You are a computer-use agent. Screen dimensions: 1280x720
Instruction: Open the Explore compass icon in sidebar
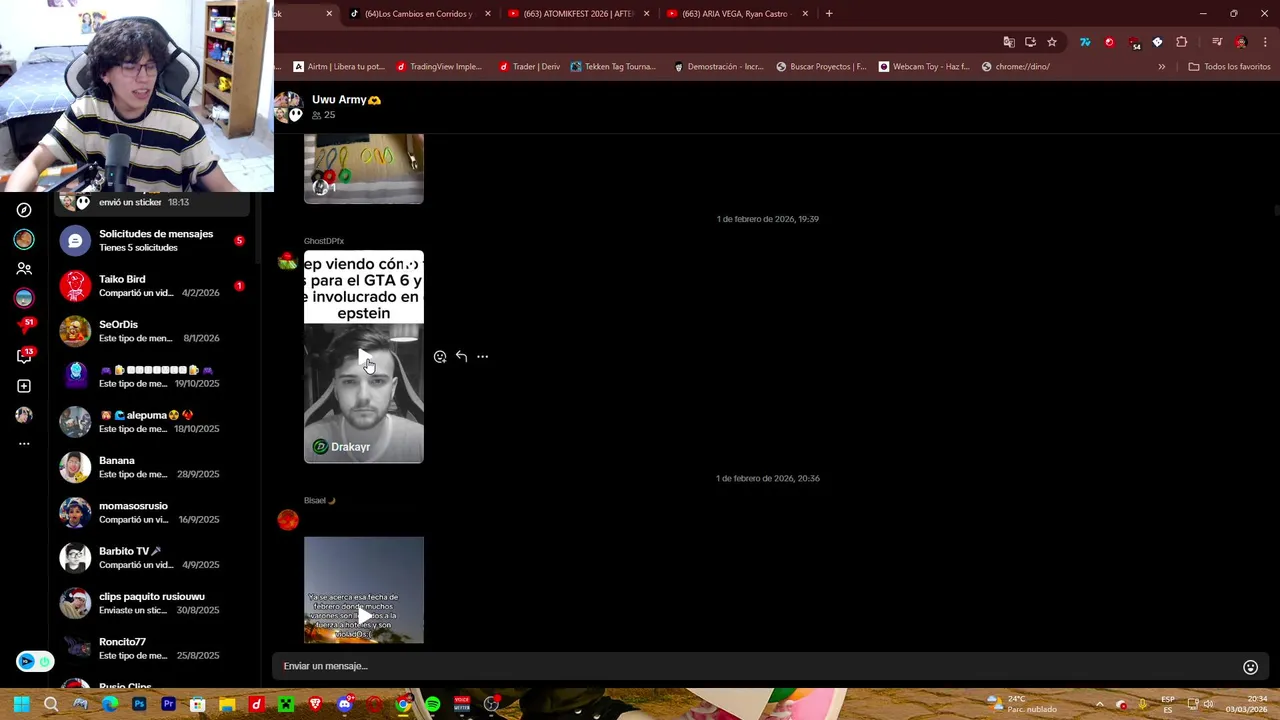(x=24, y=210)
